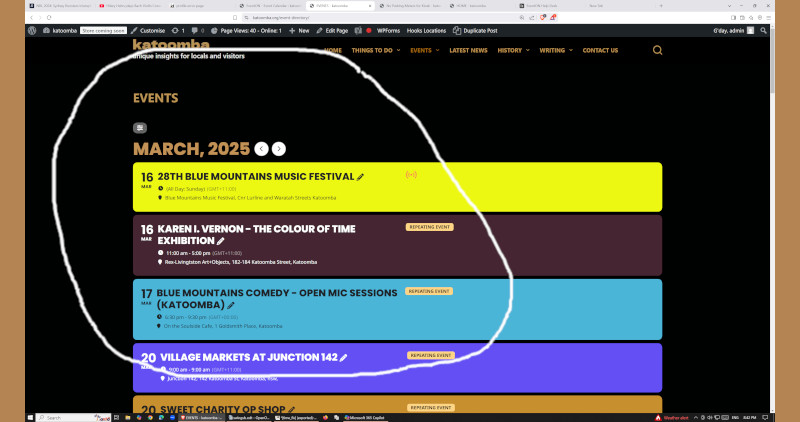Edit the Colour of Time Exhibition pencil
Image resolution: width=800 pixels, height=422 pixels.
tap(220, 241)
